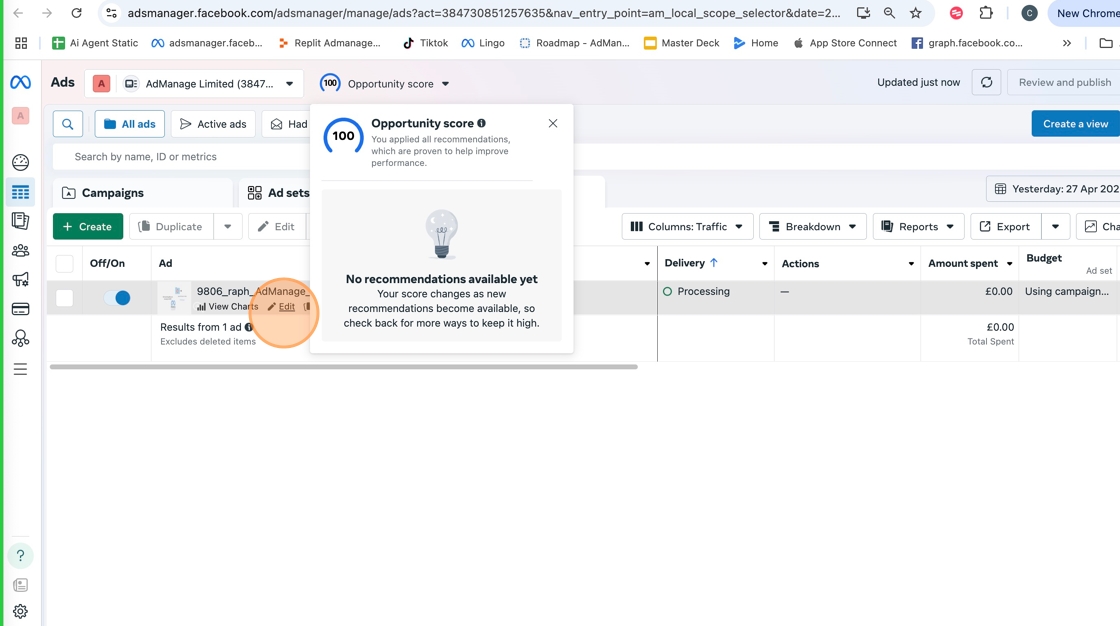This screenshot has width=1120, height=626.
Task: Open Ads reporting icon in sidebar
Action: click(20, 221)
